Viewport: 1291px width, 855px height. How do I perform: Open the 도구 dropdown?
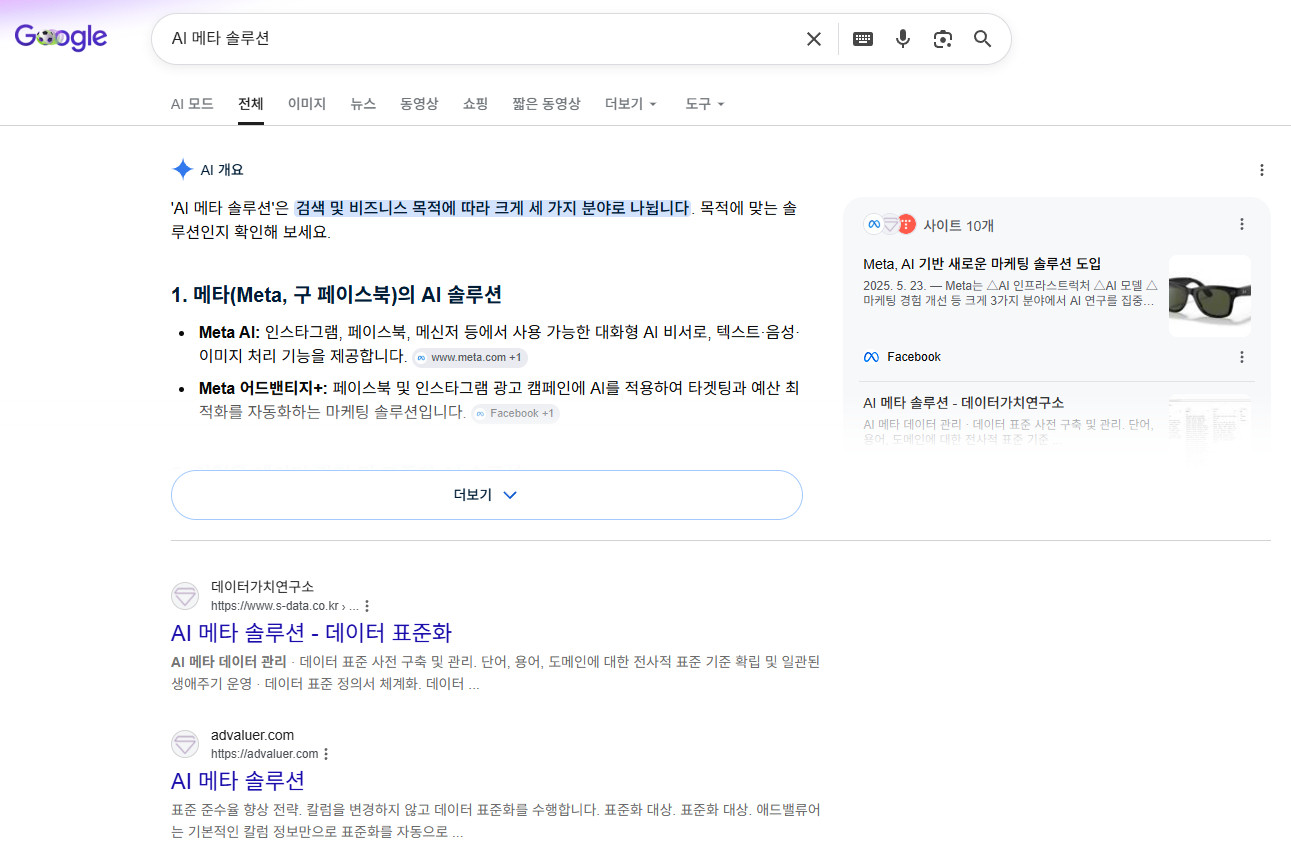[705, 104]
